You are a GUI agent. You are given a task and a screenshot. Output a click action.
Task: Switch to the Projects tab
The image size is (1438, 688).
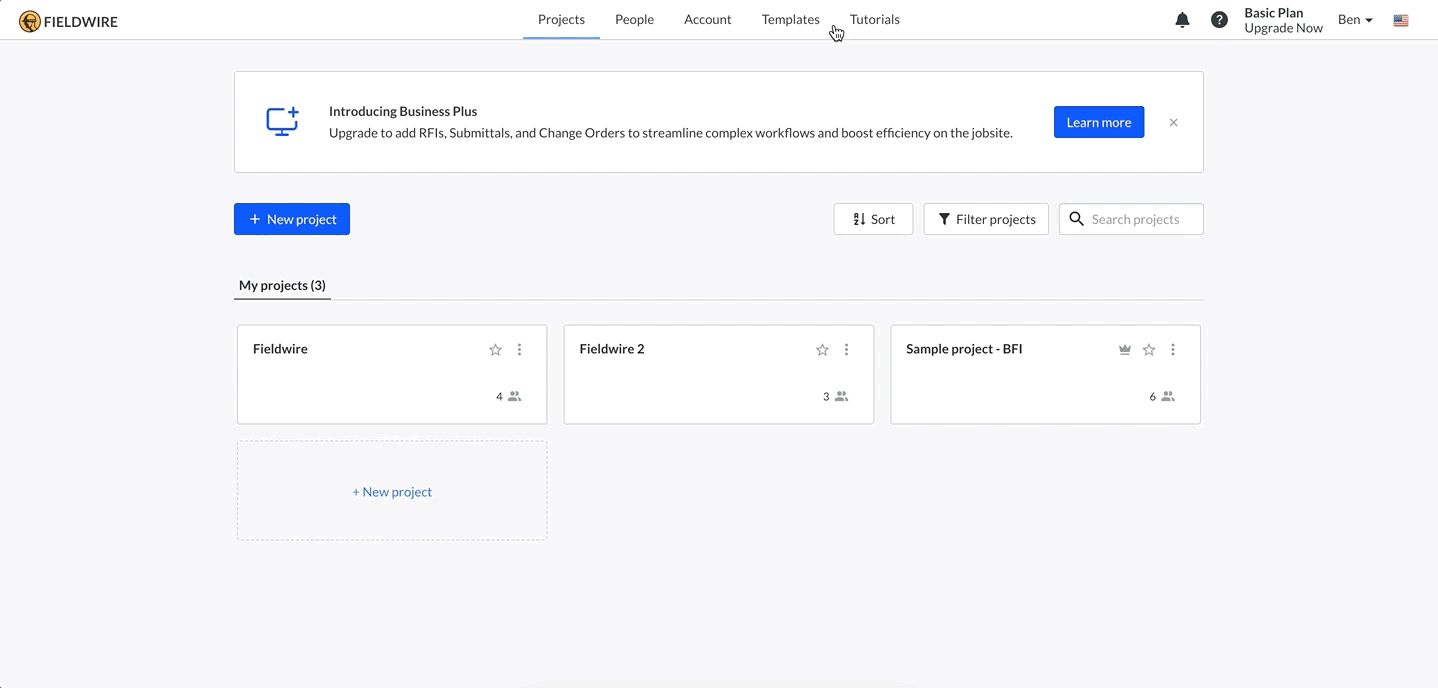[561, 20]
